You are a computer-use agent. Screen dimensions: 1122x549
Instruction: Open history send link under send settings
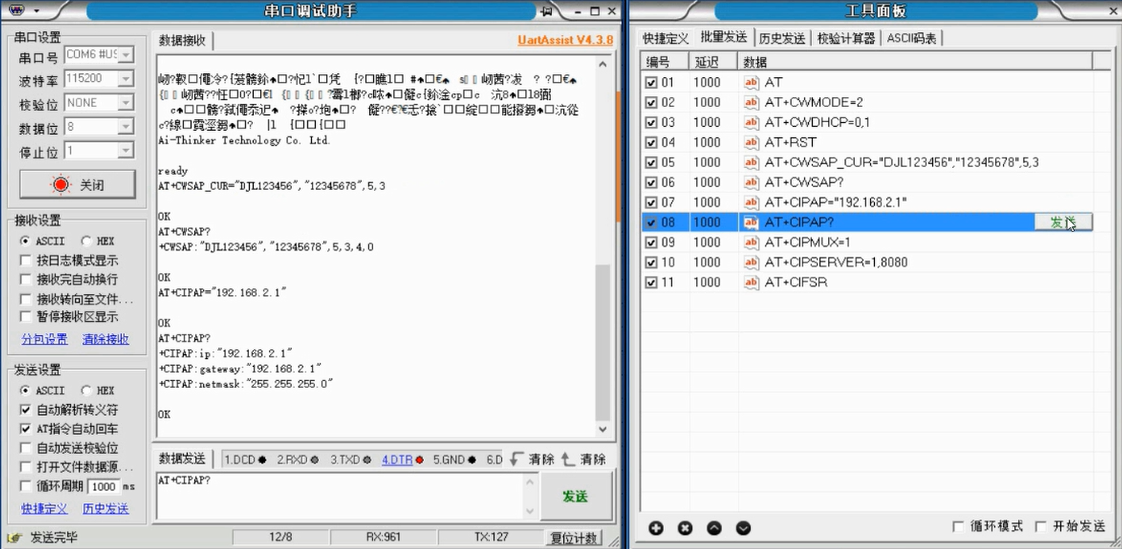(x=106, y=509)
